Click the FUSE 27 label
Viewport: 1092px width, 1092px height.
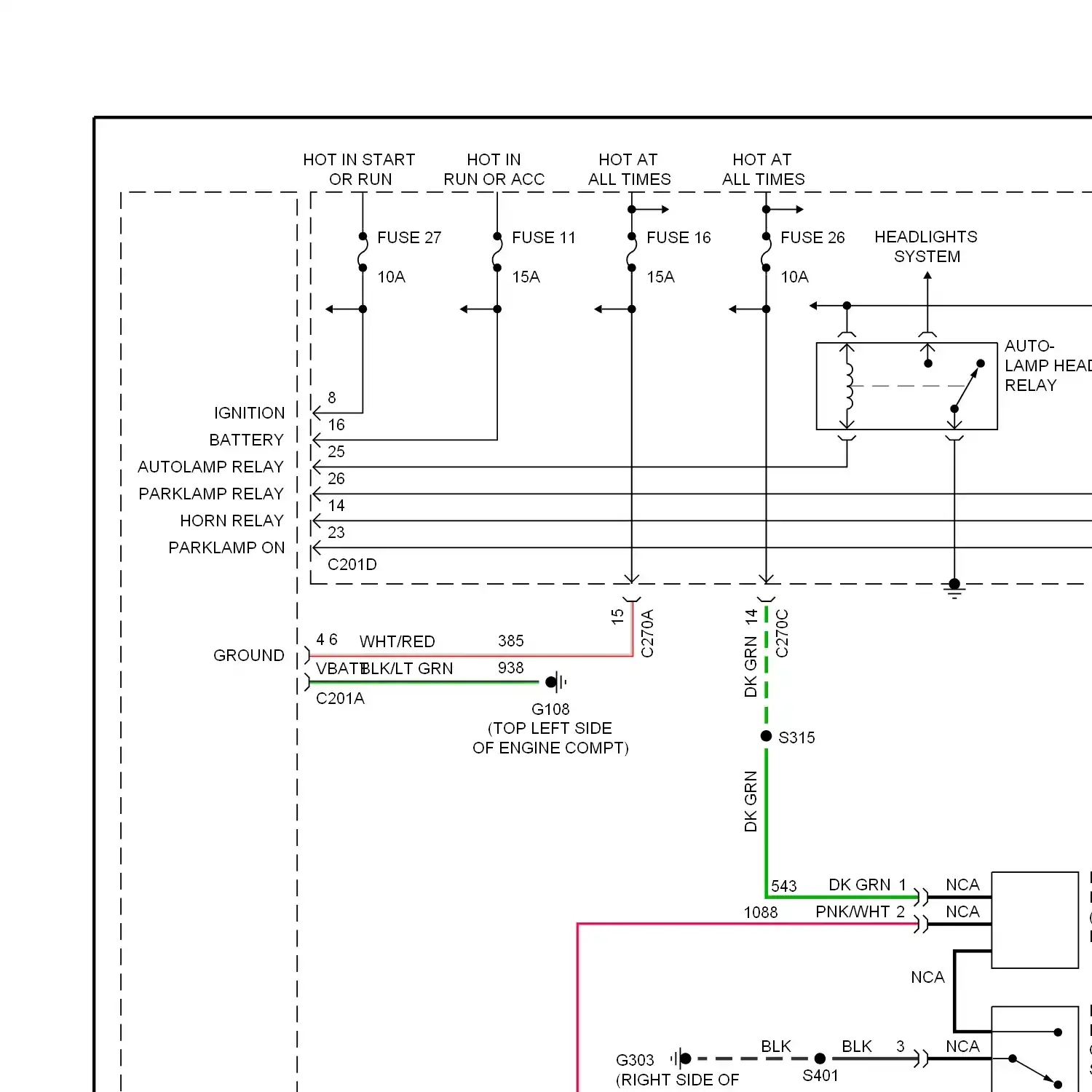pyautogui.click(x=409, y=238)
